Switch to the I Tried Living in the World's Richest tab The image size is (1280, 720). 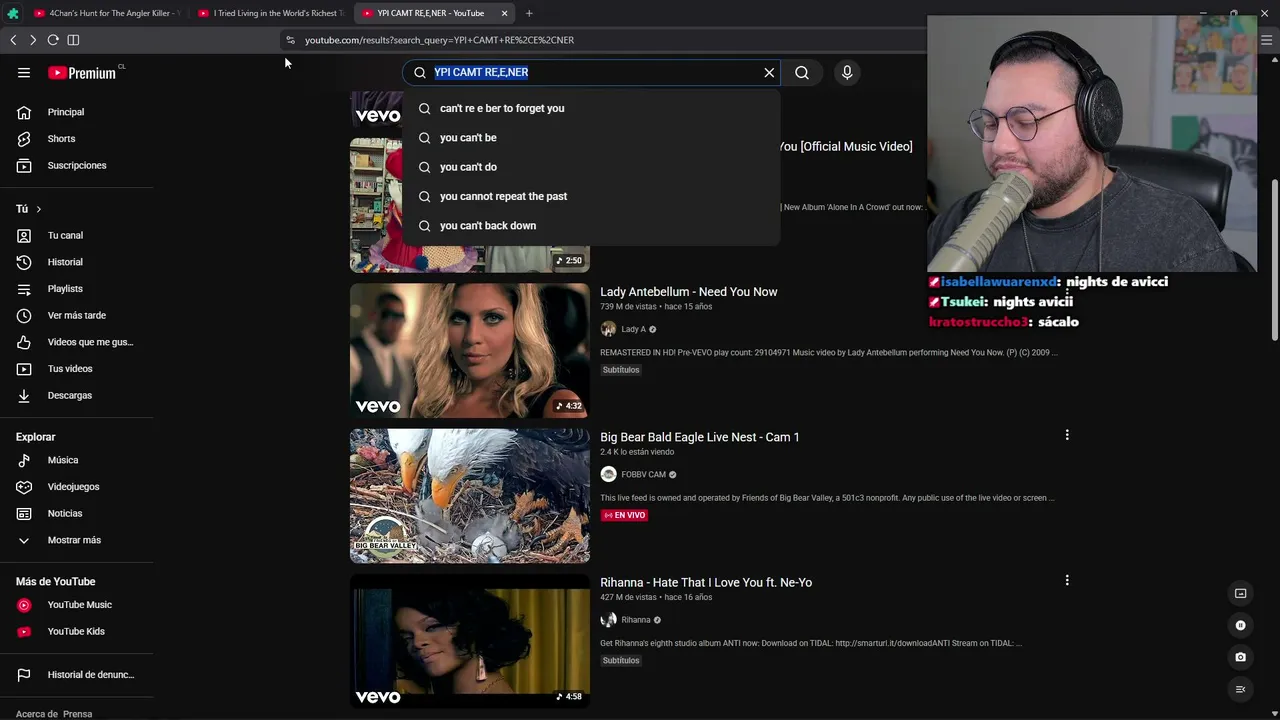pos(270,13)
